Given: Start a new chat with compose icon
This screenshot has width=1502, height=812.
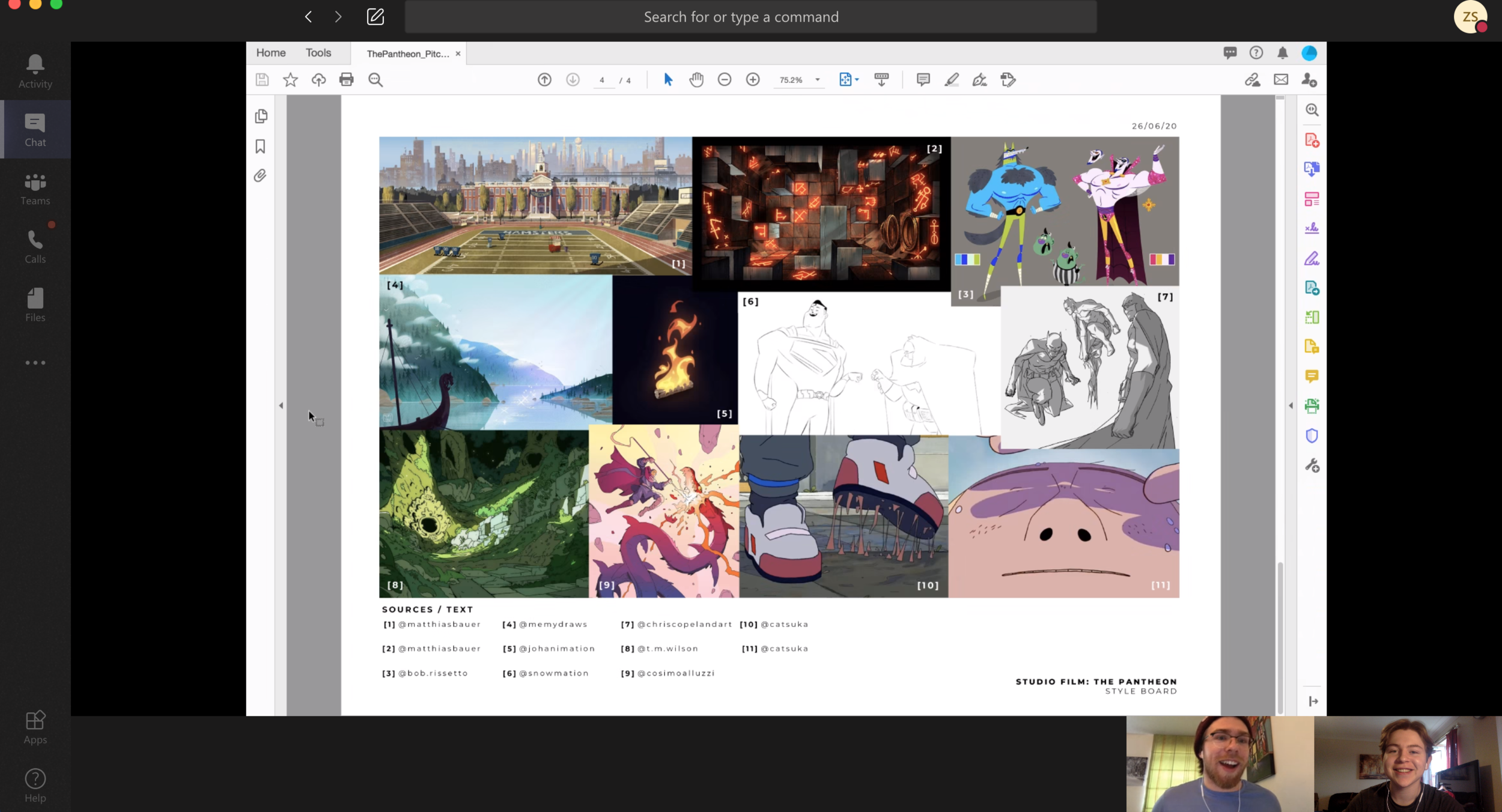Looking at the screenshot, I should pyautogui.click(x=375, y=17).
